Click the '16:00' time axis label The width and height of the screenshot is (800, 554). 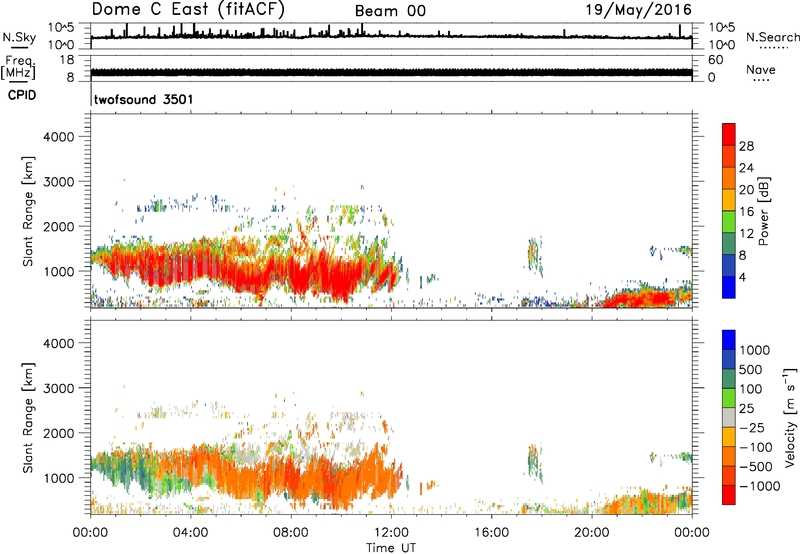tap(491, 533)
